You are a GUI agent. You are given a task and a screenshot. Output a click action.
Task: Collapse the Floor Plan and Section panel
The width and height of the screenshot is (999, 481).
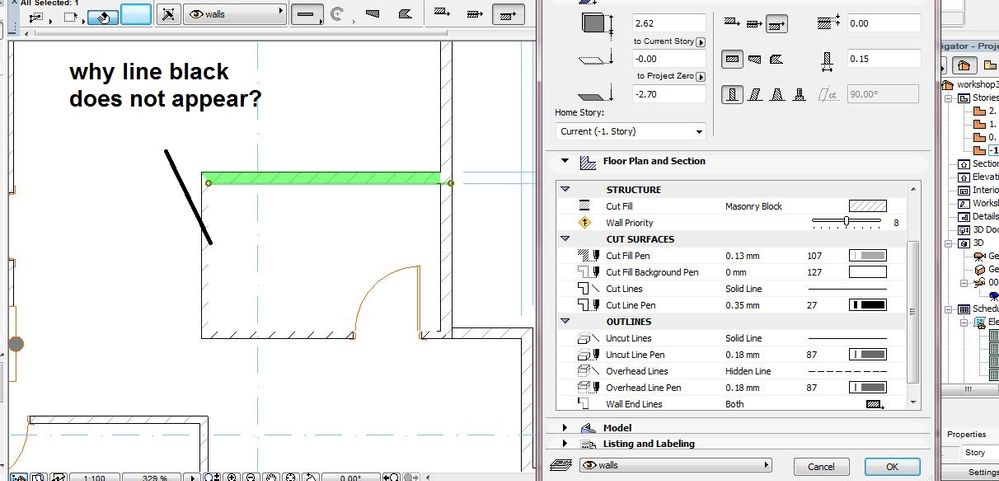pos(564,161)
